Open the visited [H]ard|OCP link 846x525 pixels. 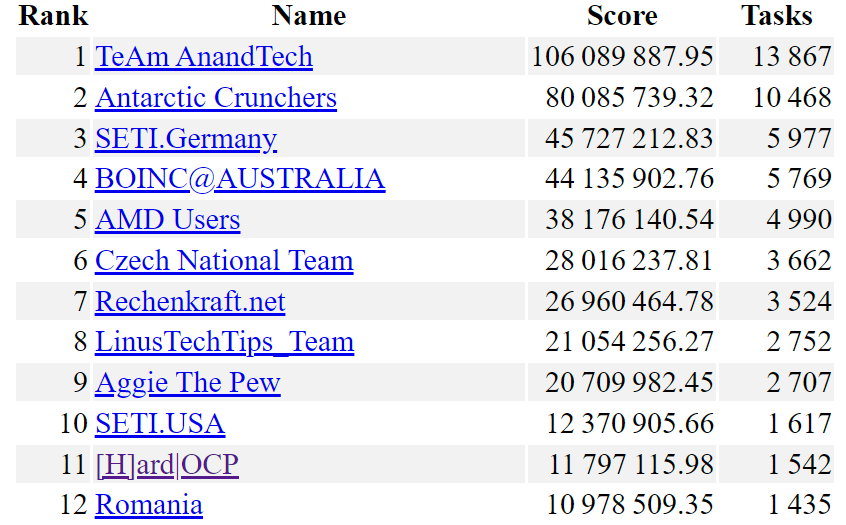click(167, 465)
